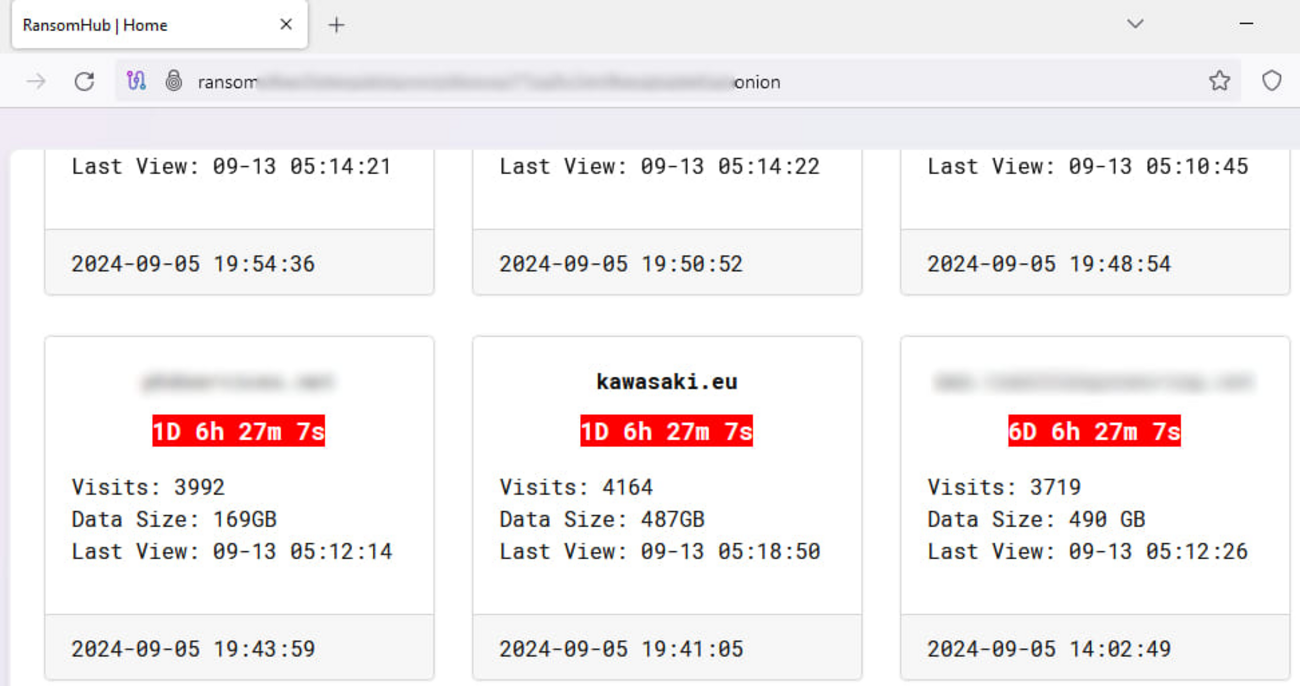Open the shield security level icon
Image resolution: width=1300 pixels, height=686 pixels.
[x=1271, y=81]
